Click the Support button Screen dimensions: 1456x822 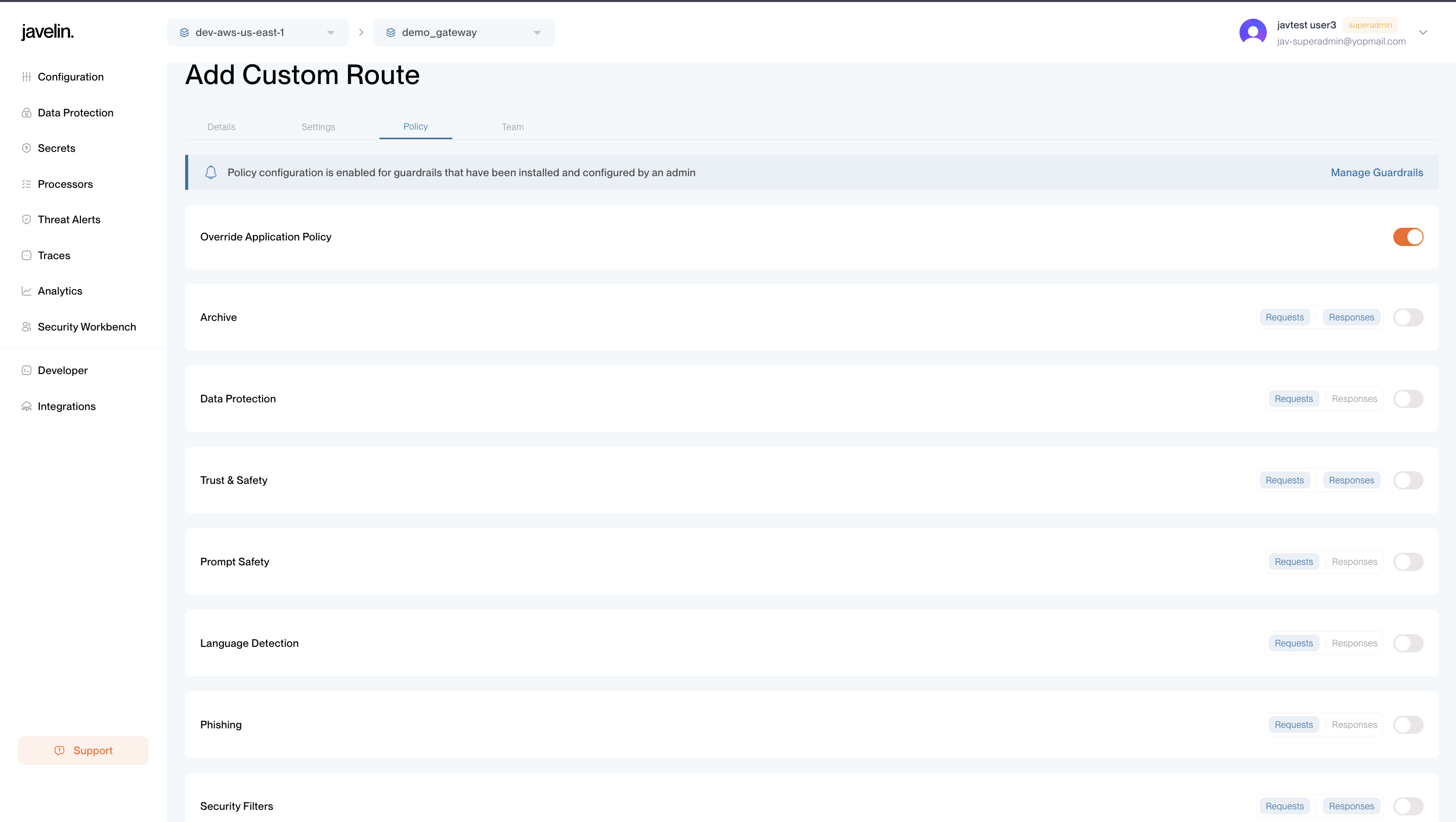click(83, 751)
